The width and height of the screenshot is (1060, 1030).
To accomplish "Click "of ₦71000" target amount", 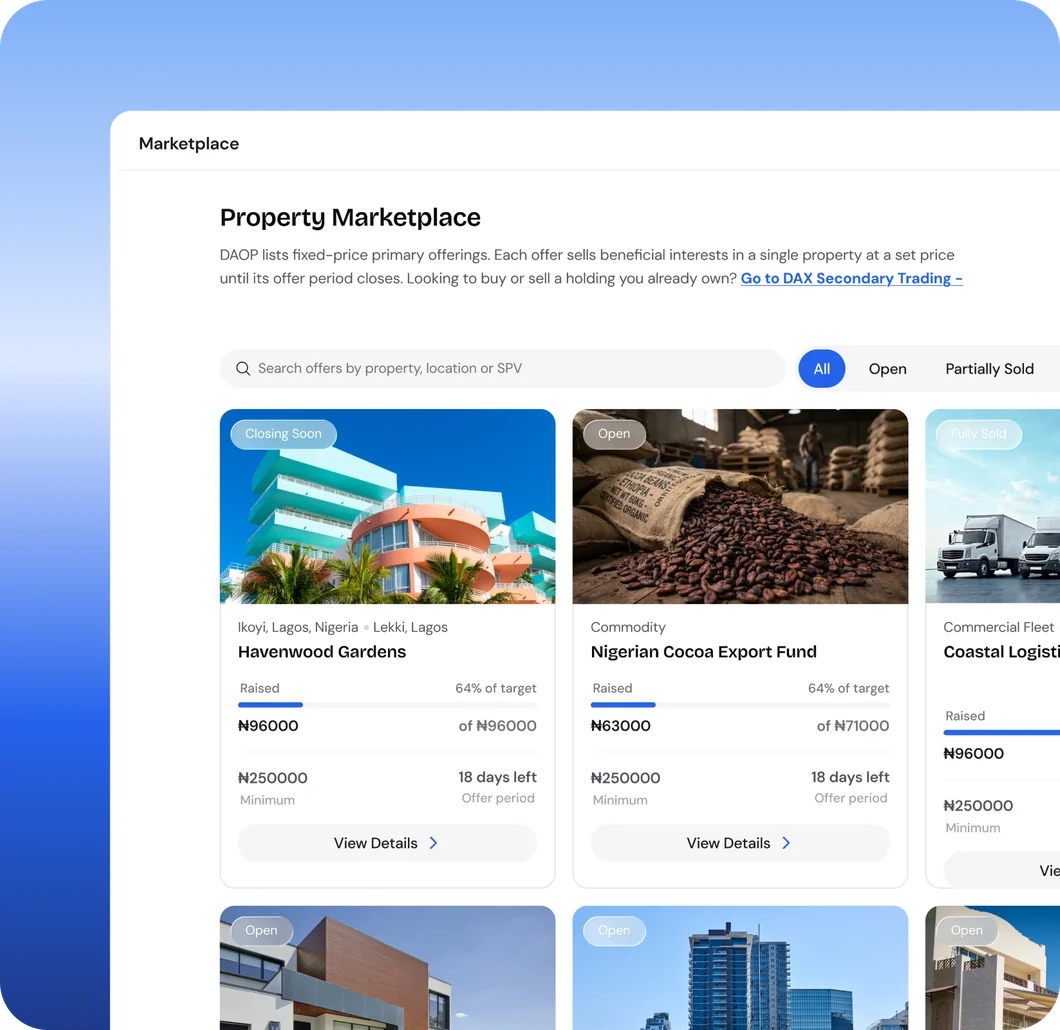I will click(x=853, y=726).
